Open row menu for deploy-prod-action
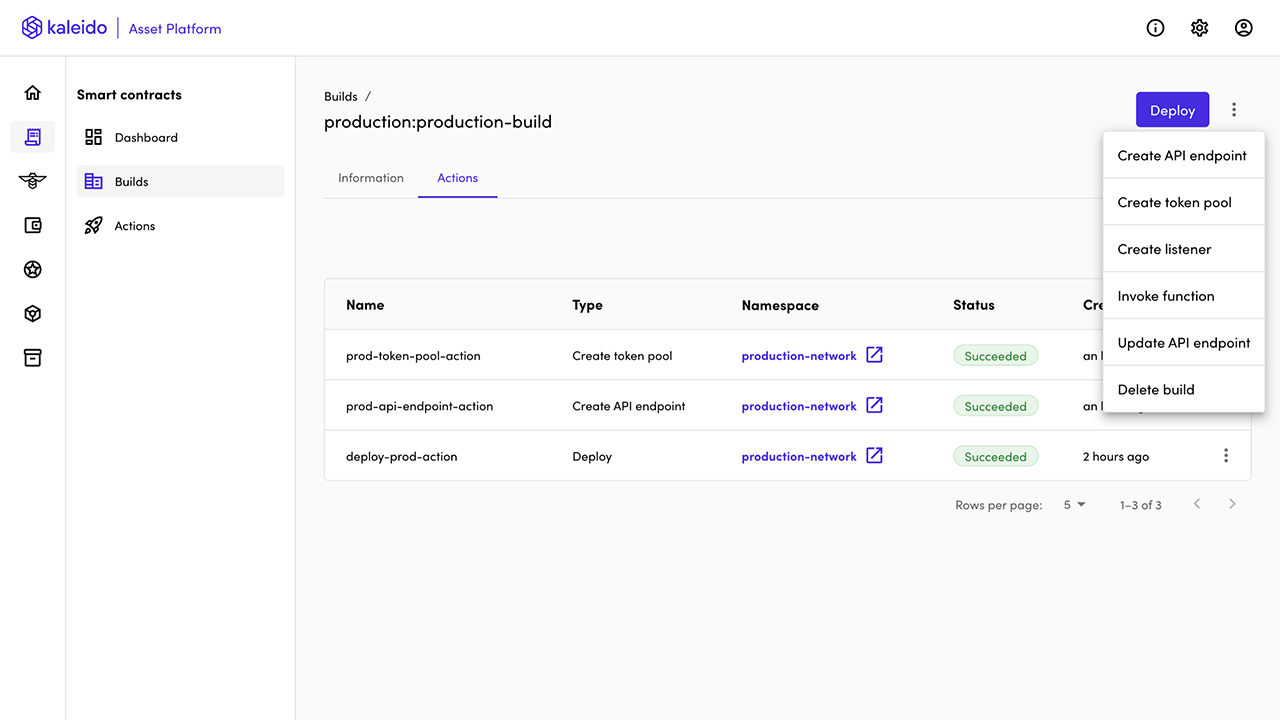Screen dimensions: 1280x720 pyautogui.click(x=1226, y=456)
